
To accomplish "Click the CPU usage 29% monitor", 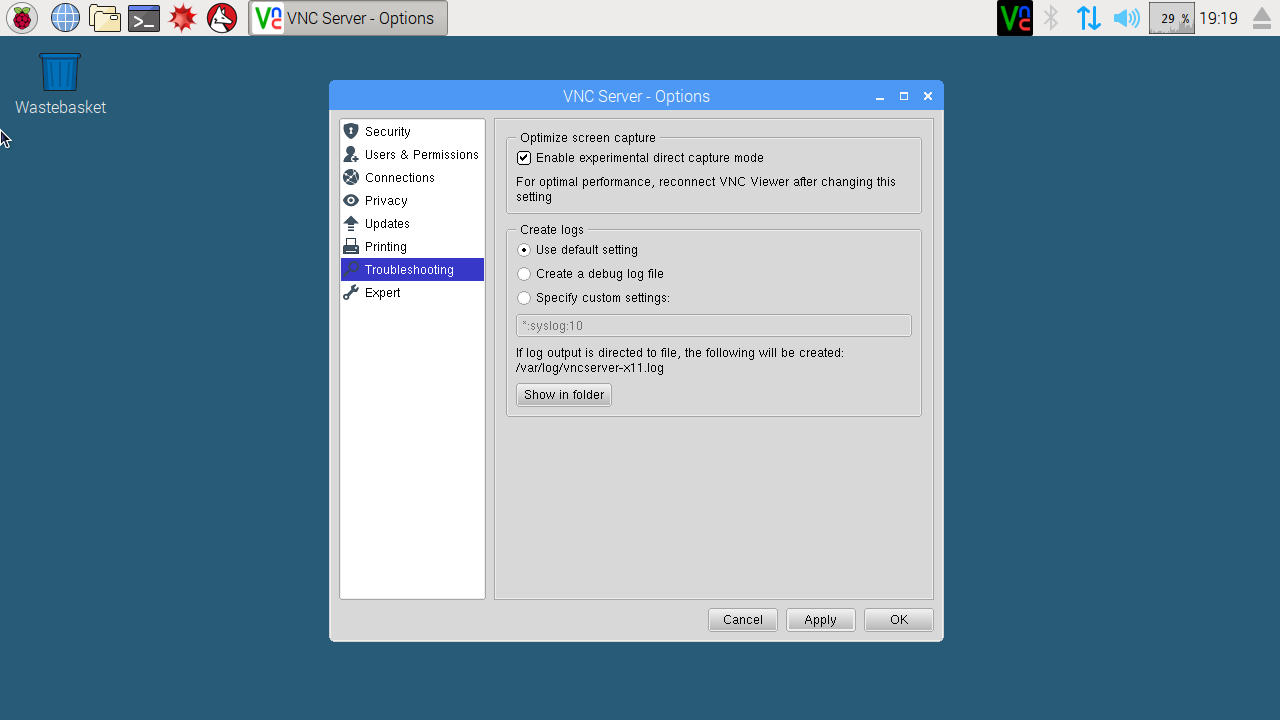I will (1172, 18).
